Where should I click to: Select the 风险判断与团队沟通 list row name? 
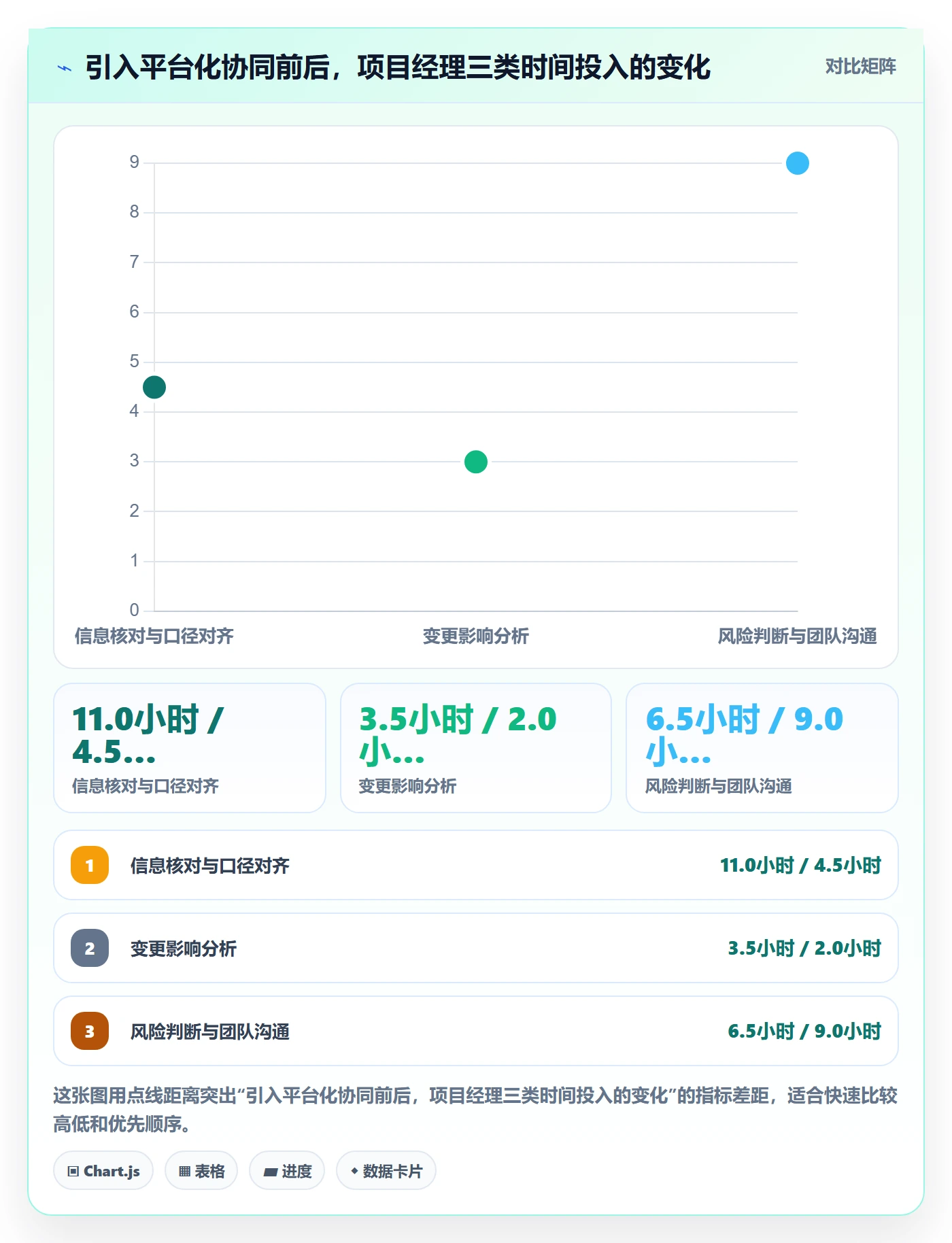210,1032
